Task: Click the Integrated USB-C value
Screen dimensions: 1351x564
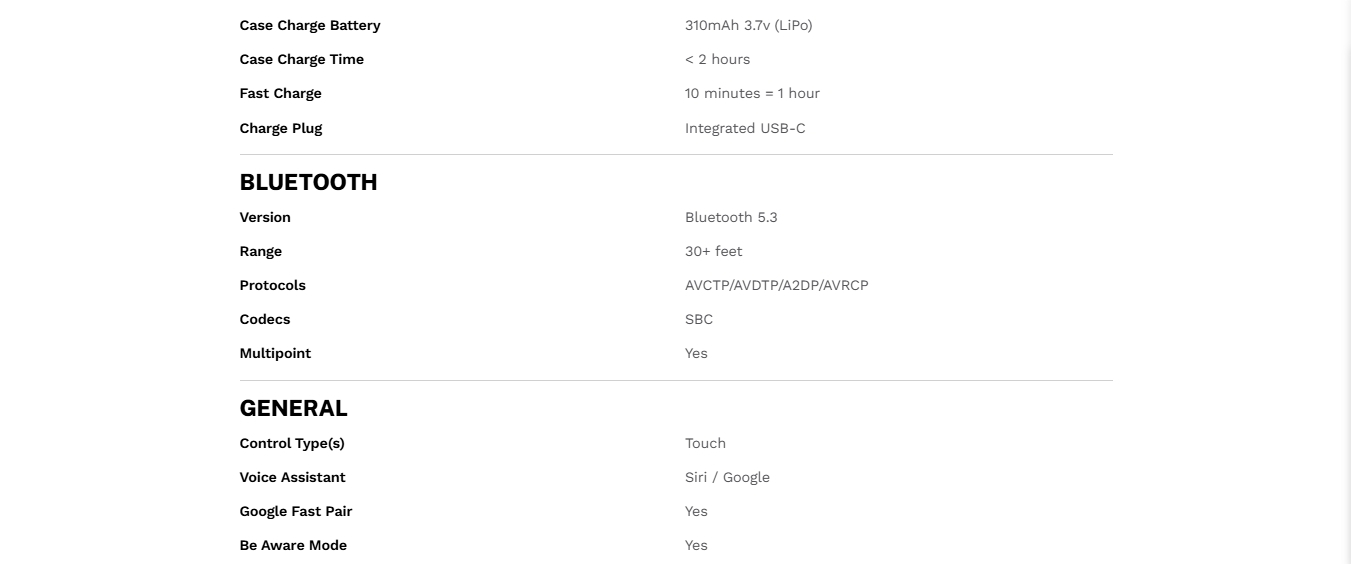Action: click(x=744, y=128)
